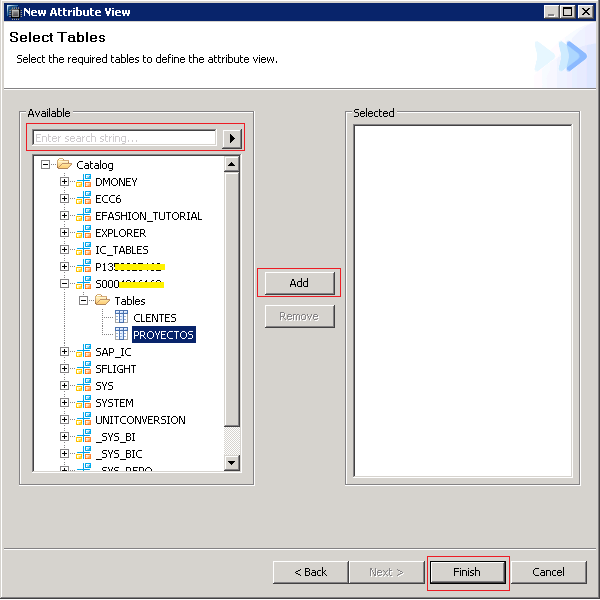Focus the search string input field
This screenshot has height=600, width=600.
(124, 138)
